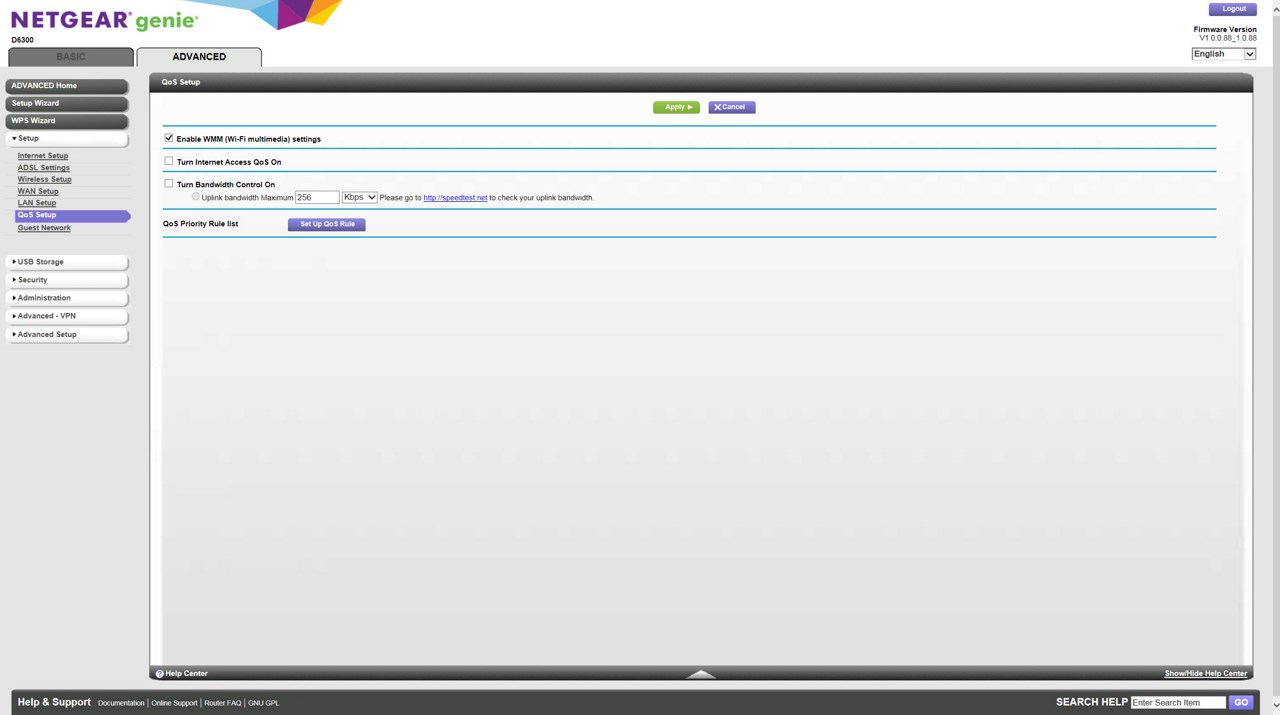Switch to the BASIC tab
The image size is (1280, 715).
[x=71, y=57]
